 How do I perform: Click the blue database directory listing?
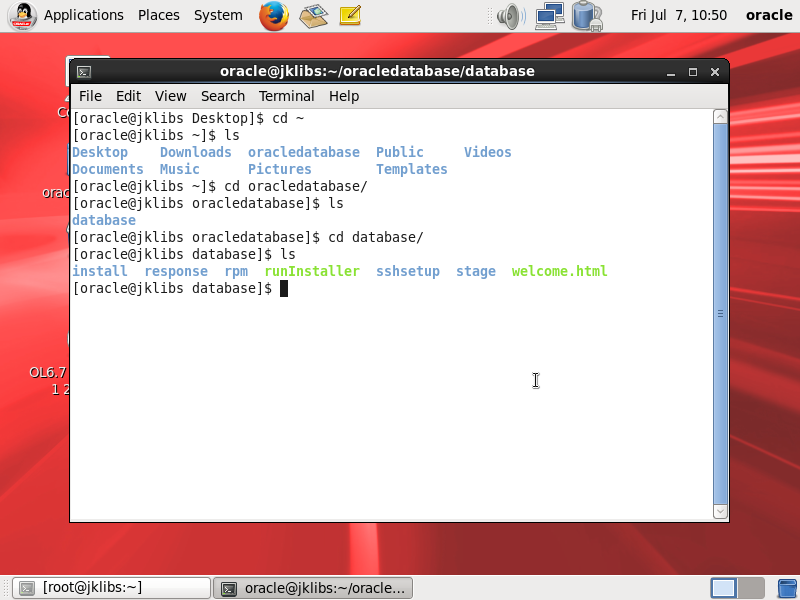[104, 220]
